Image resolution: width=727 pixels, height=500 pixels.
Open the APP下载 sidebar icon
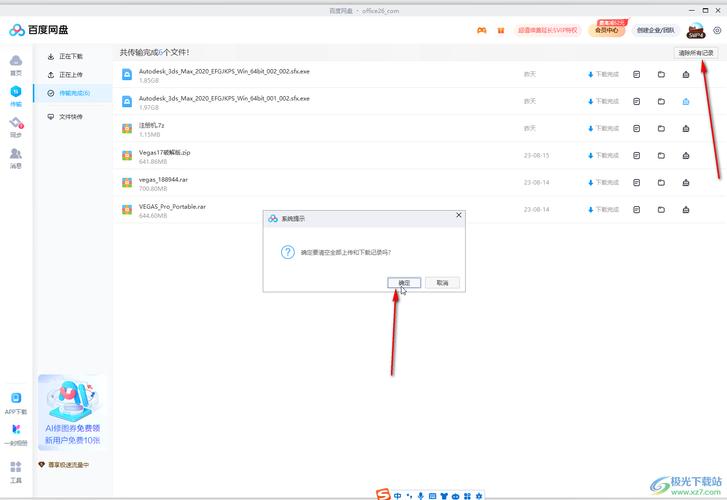pos(16,404)
